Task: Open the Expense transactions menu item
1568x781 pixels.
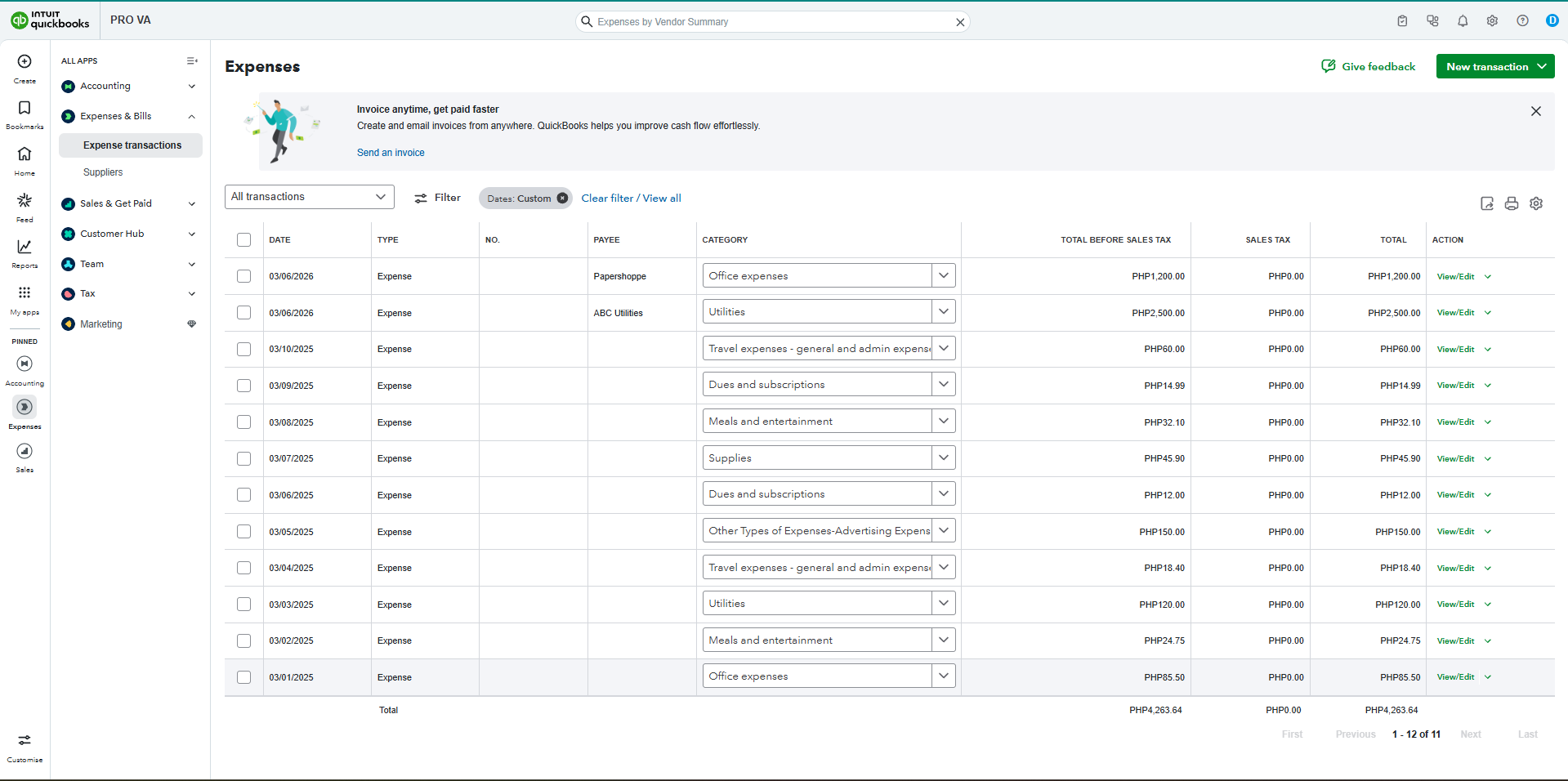Action: [132, 145]
